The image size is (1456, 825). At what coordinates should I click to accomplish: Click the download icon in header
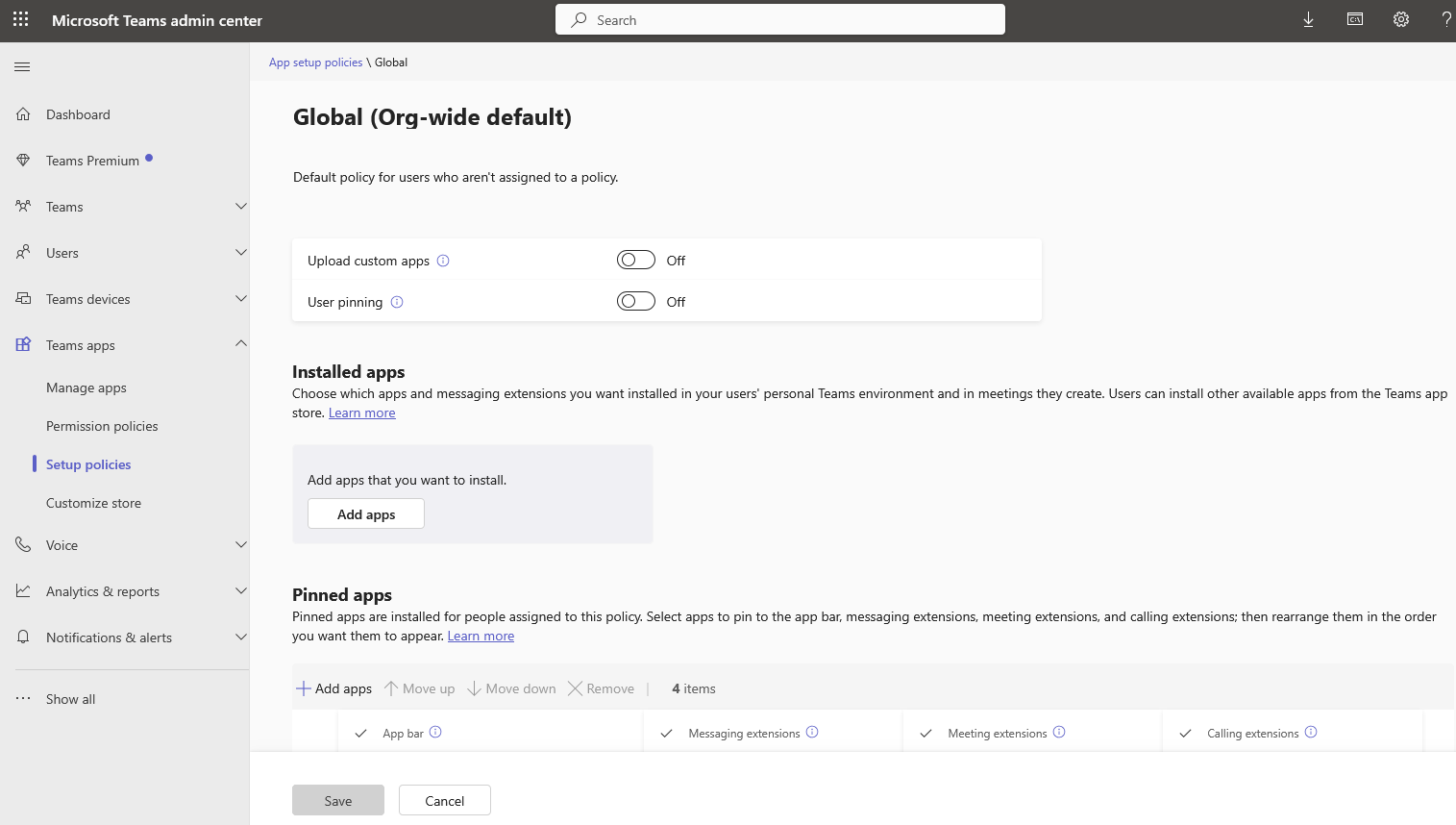click(1308, 19)
